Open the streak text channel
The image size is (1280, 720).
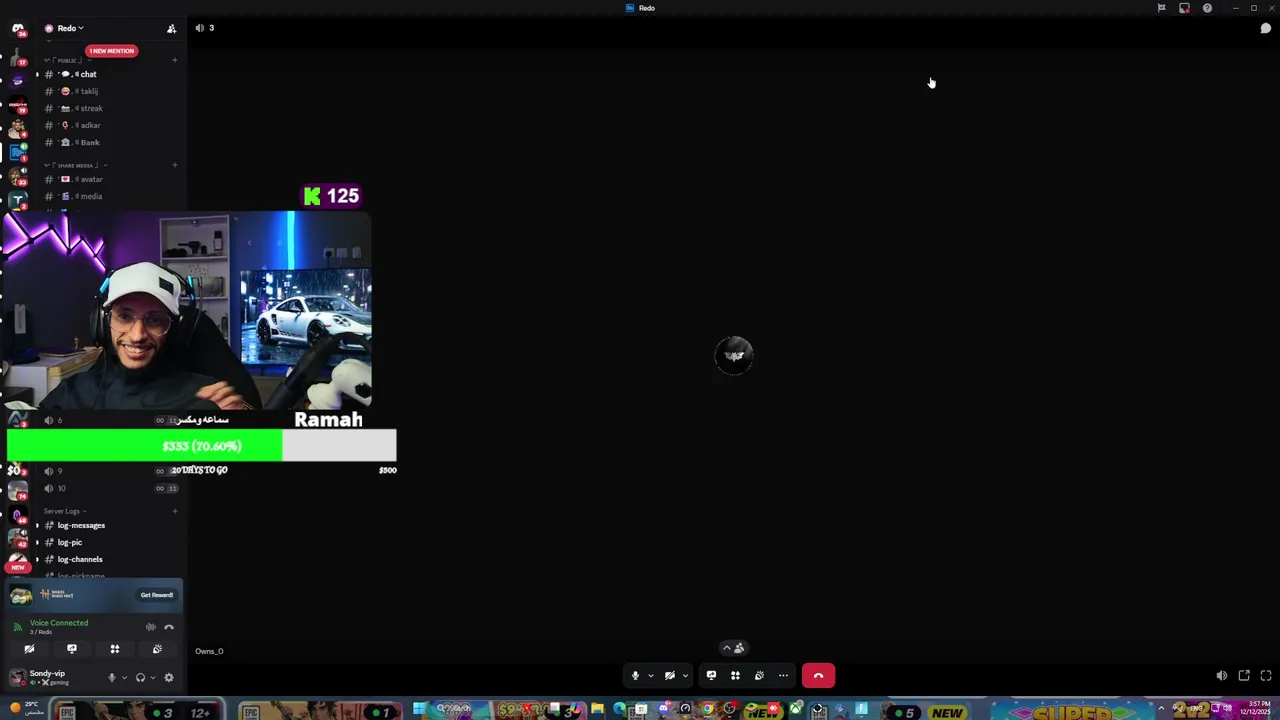pos(108,108)
